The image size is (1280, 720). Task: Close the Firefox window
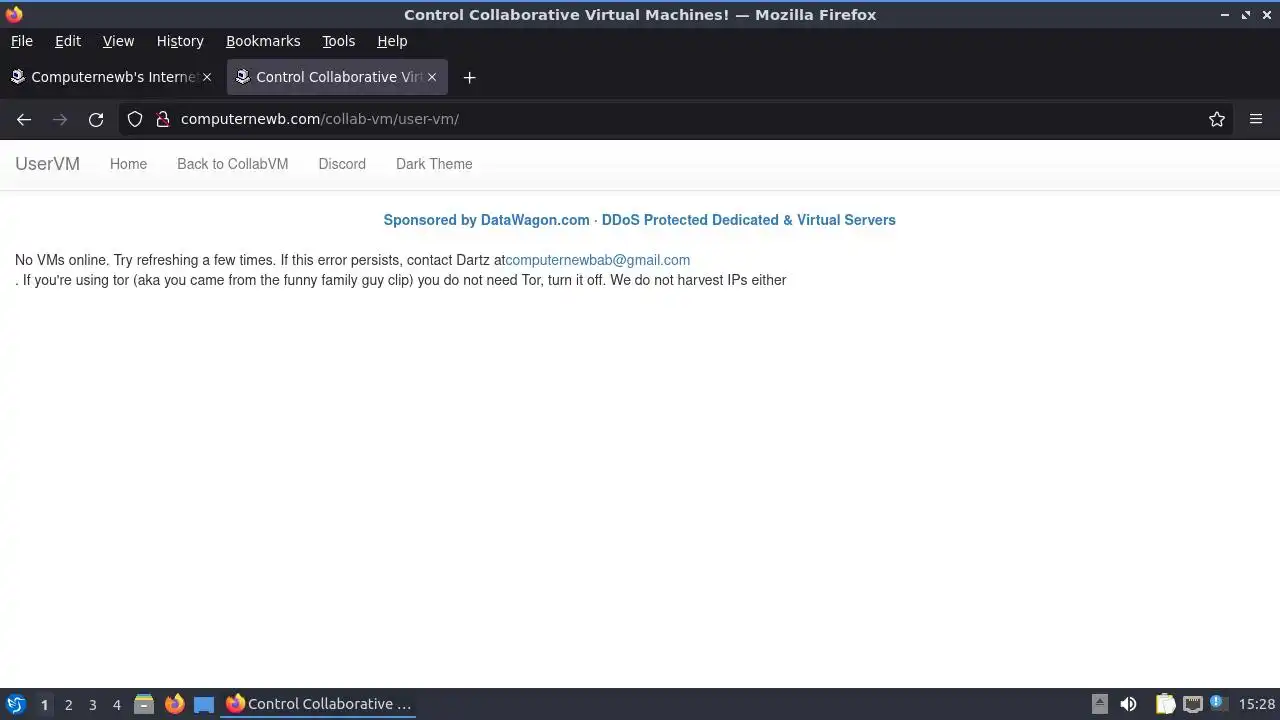pos(1266,15)
